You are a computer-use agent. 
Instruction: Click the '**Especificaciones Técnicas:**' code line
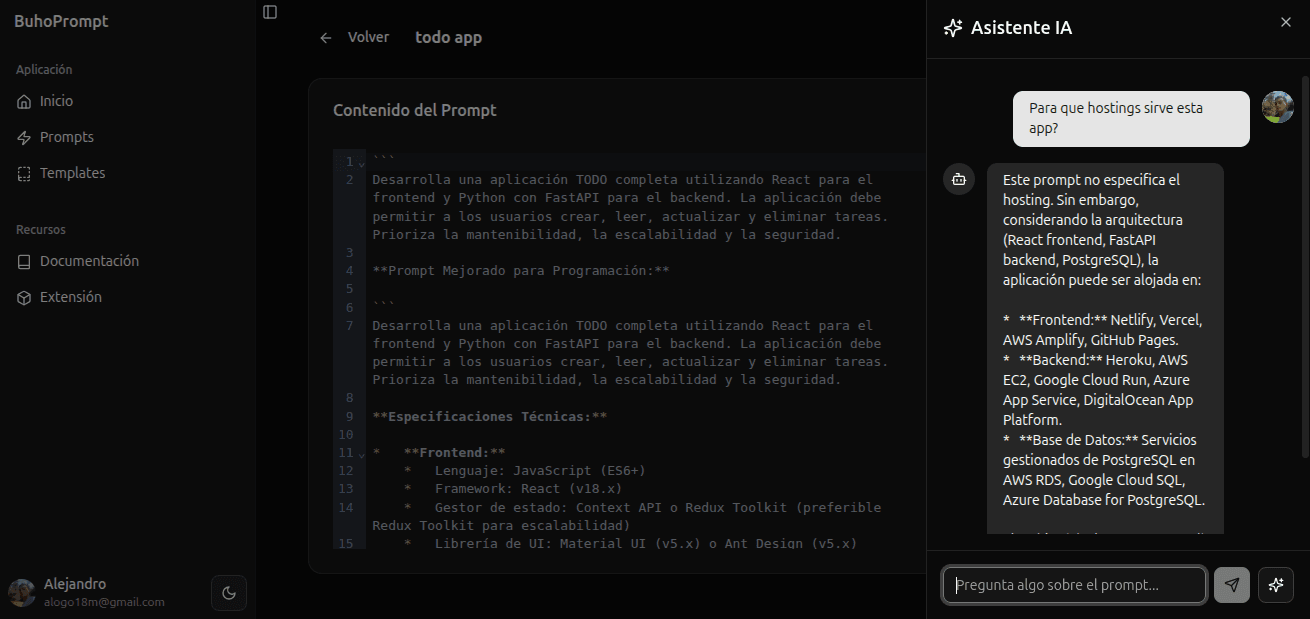pos(490,417)
